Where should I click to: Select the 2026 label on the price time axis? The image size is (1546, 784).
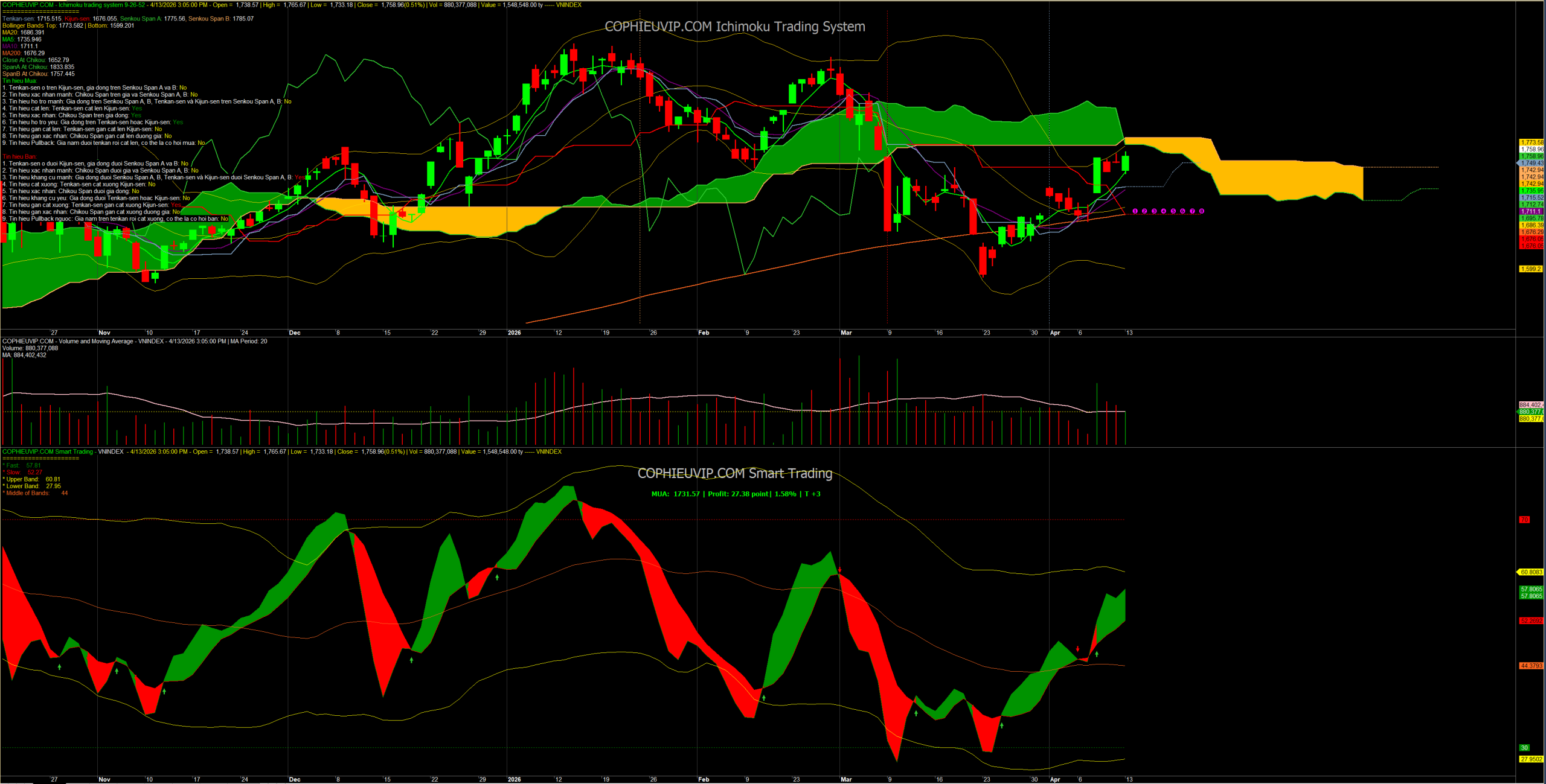514,333
